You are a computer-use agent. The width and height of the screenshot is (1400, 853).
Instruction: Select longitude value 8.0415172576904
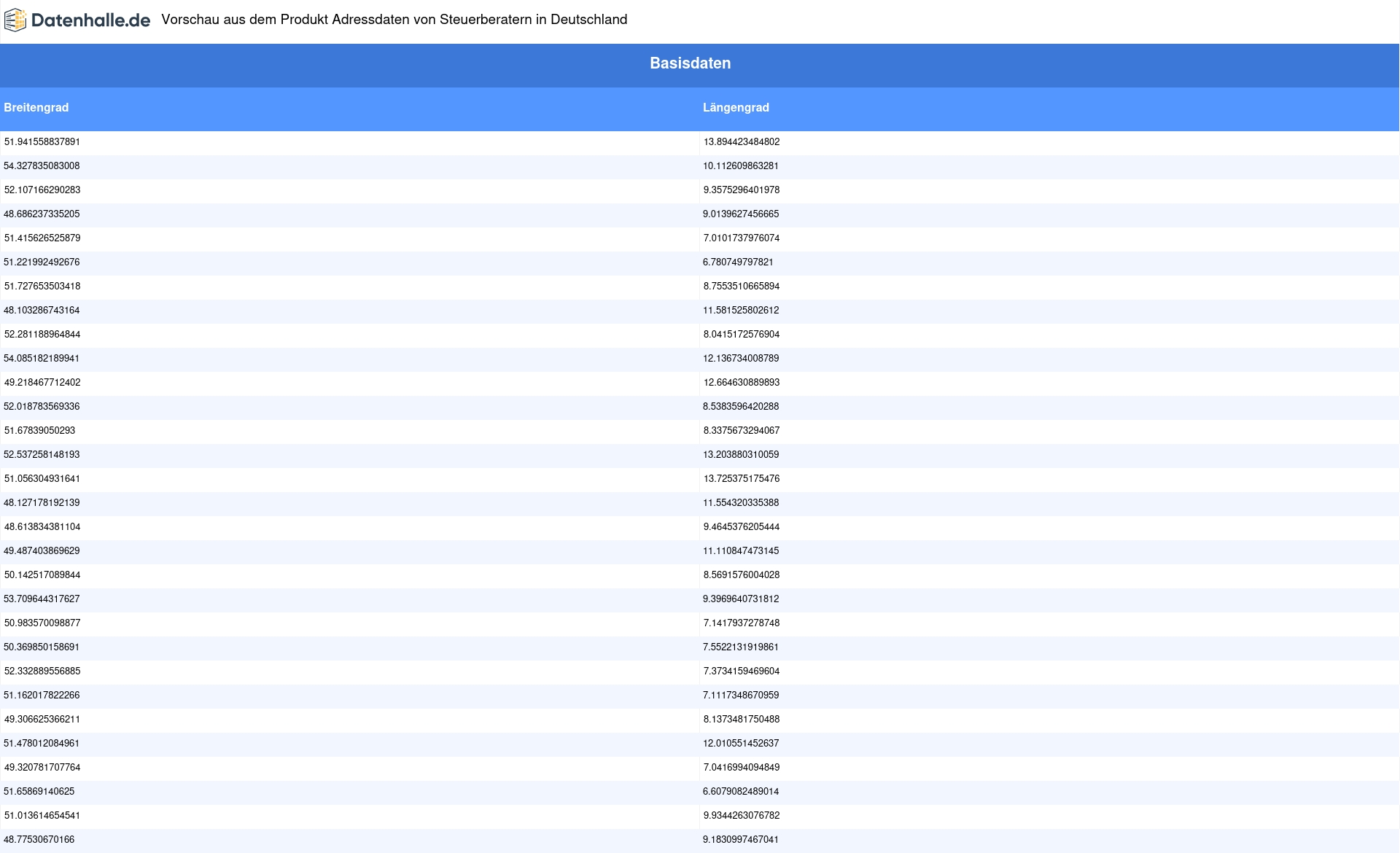[742, 335]
